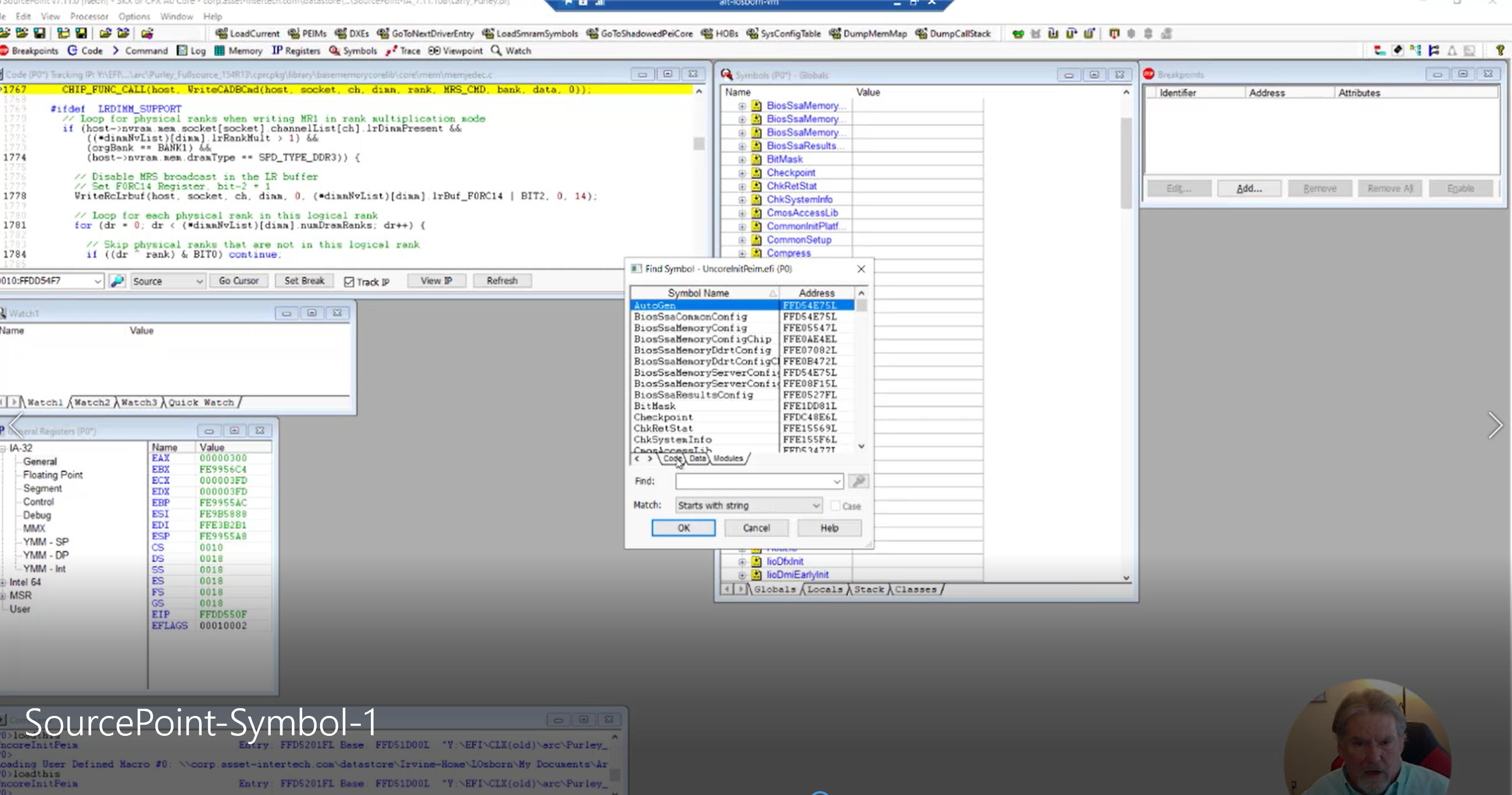This screenshot has width=1512, height=795.
Task: Switch to the Locals tab in Symbols
Action: point(824,589)
